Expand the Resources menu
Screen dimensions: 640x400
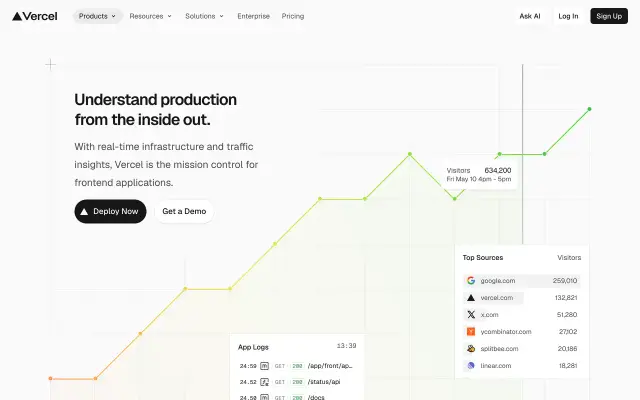point(151,16)
